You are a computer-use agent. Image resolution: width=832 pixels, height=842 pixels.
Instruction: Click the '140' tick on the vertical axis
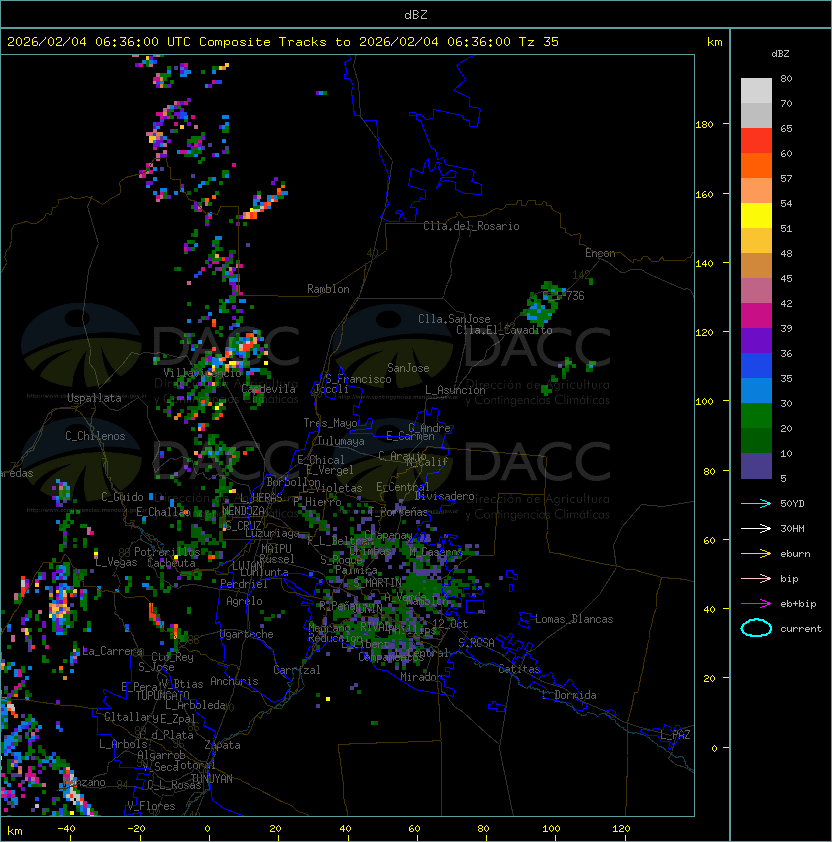(x=704, y=263)
